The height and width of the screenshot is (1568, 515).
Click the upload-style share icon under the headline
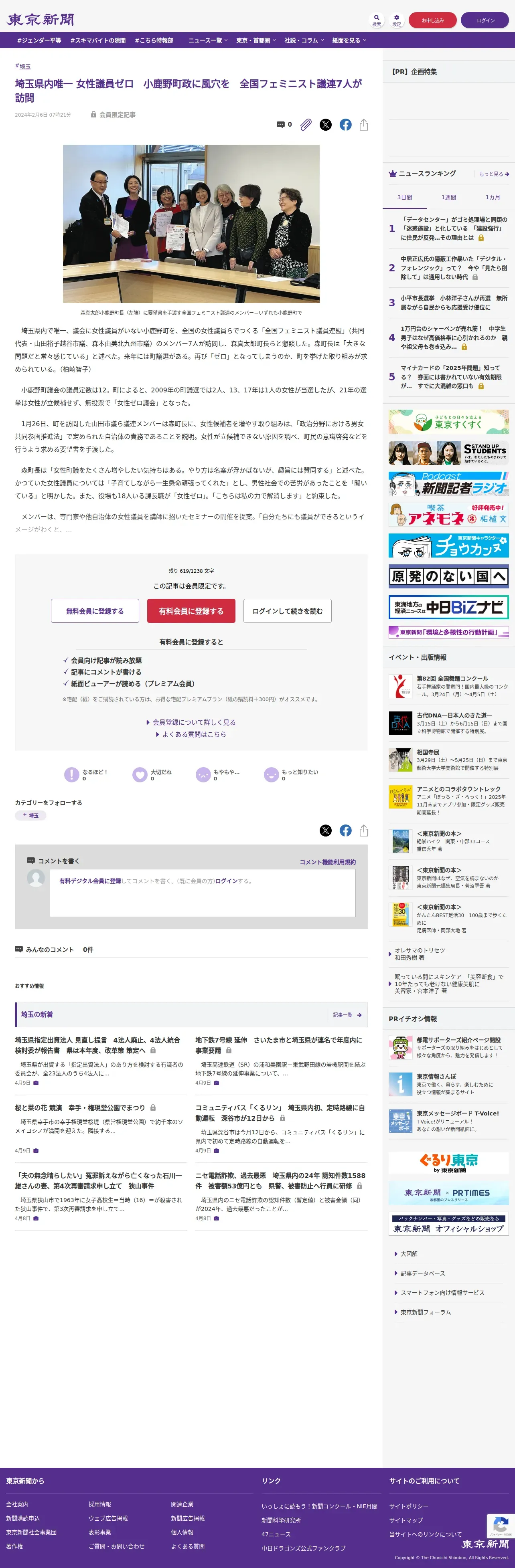point(364,125)
